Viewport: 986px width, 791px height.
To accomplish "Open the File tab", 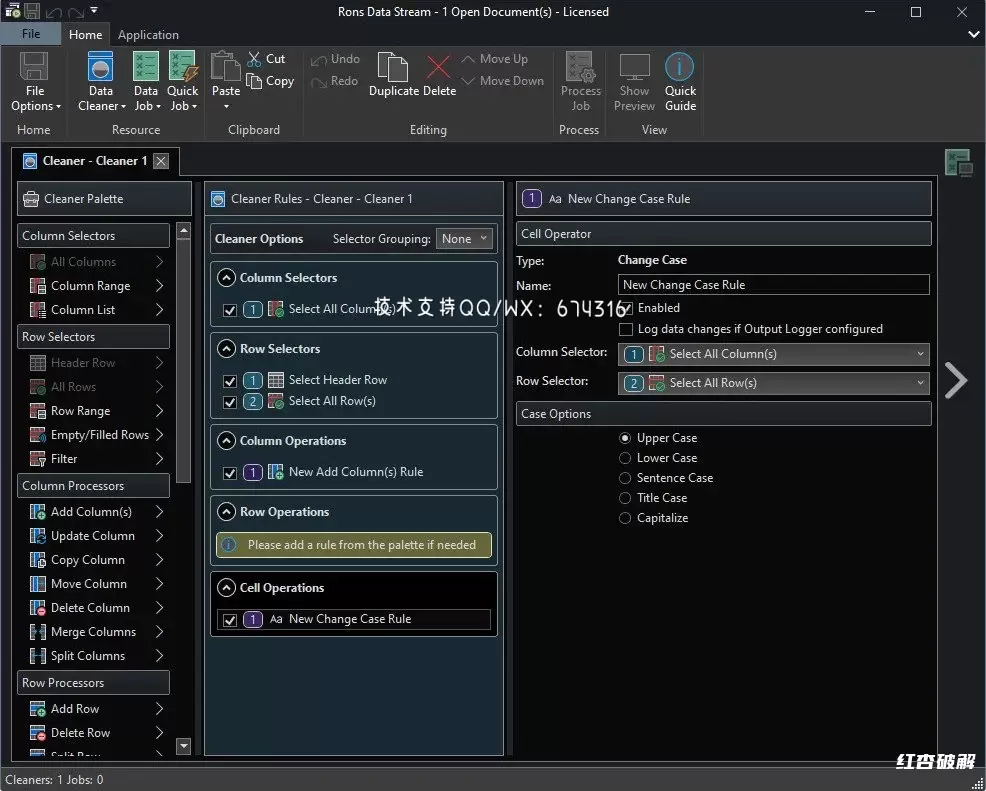I will point(31,34).
